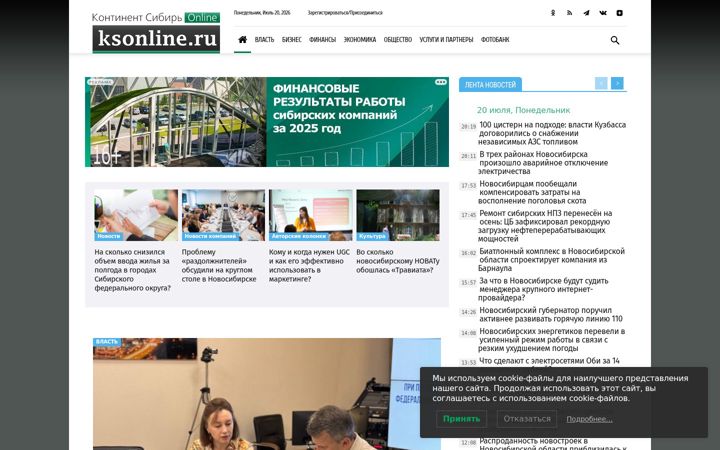Open the RSS feed icon

point(569,13)
